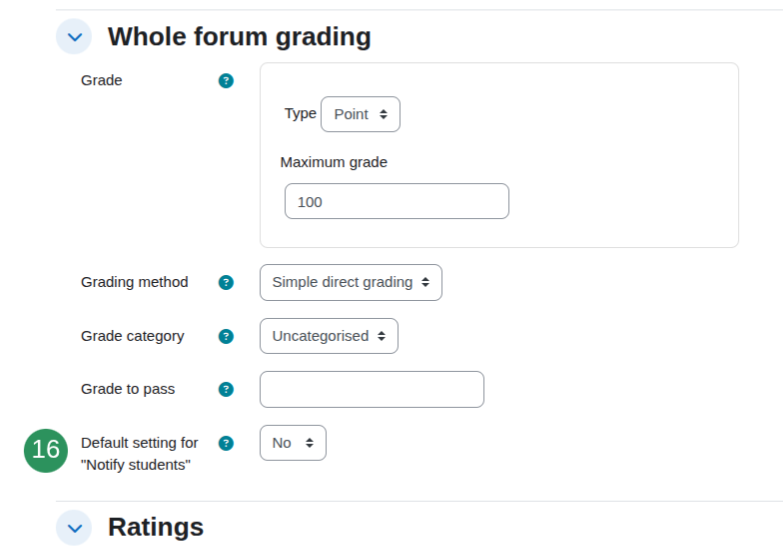783x553 pixels.
Task: Collapse the Whole forum grading section
Action: point(74,36)
